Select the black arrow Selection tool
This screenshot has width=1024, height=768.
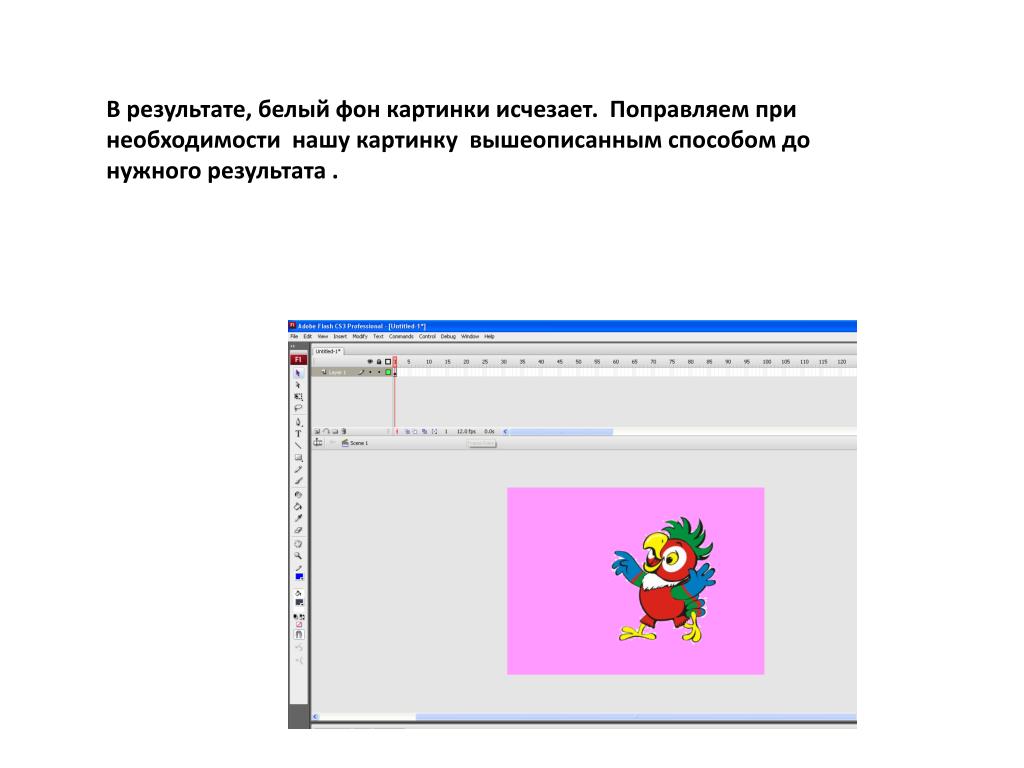tap(298, 373)
